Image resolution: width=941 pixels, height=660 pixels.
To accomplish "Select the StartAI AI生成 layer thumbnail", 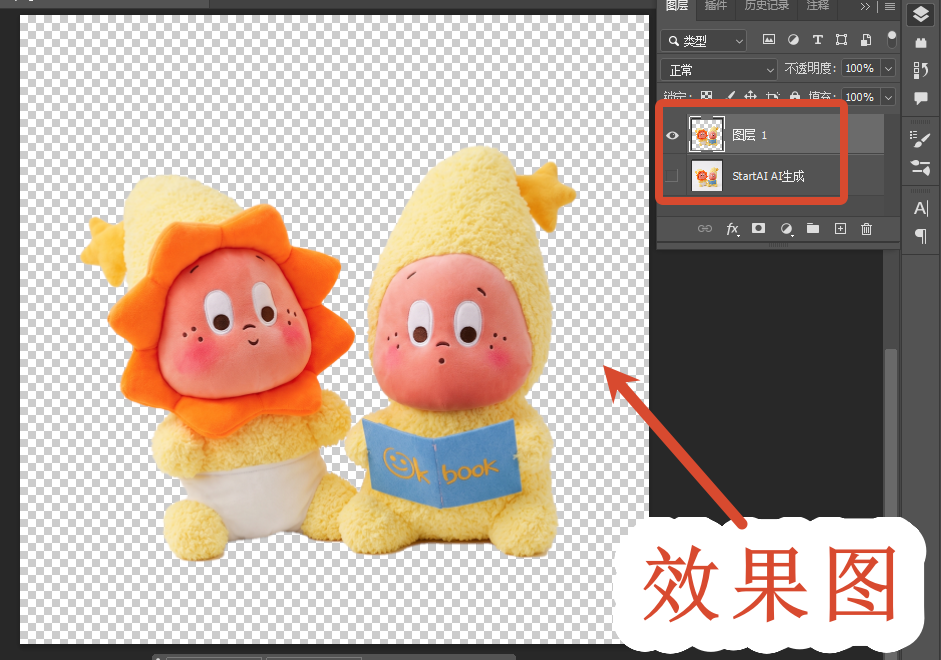I will pyautogui.click(x=706, y=175).
